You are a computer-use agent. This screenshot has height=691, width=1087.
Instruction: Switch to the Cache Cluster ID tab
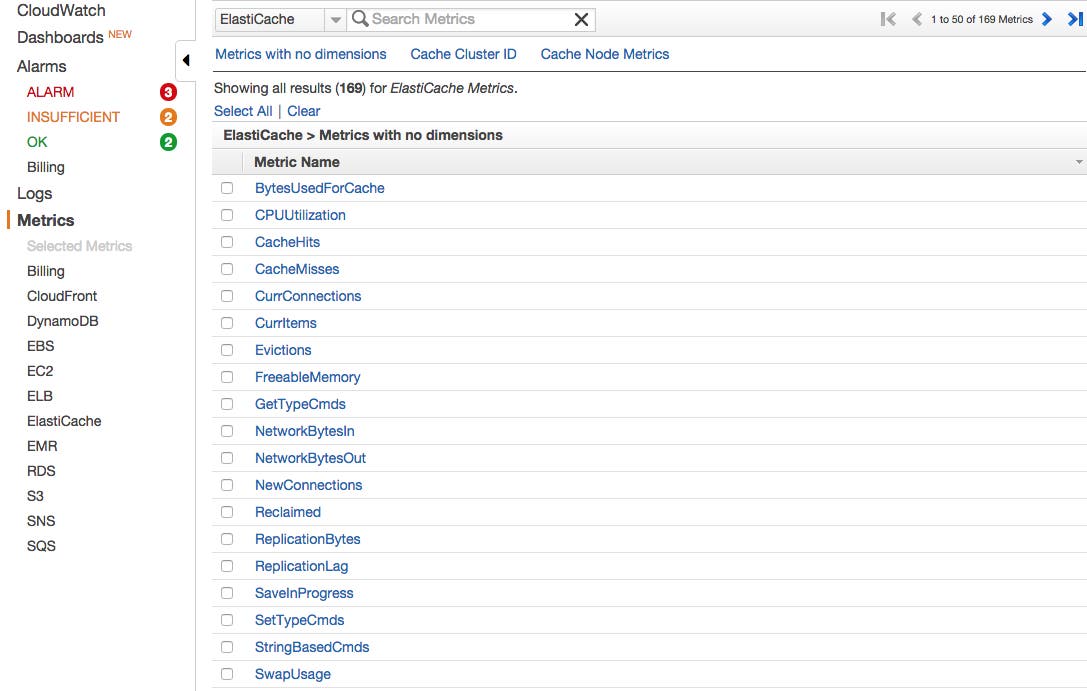click(463, 54)
